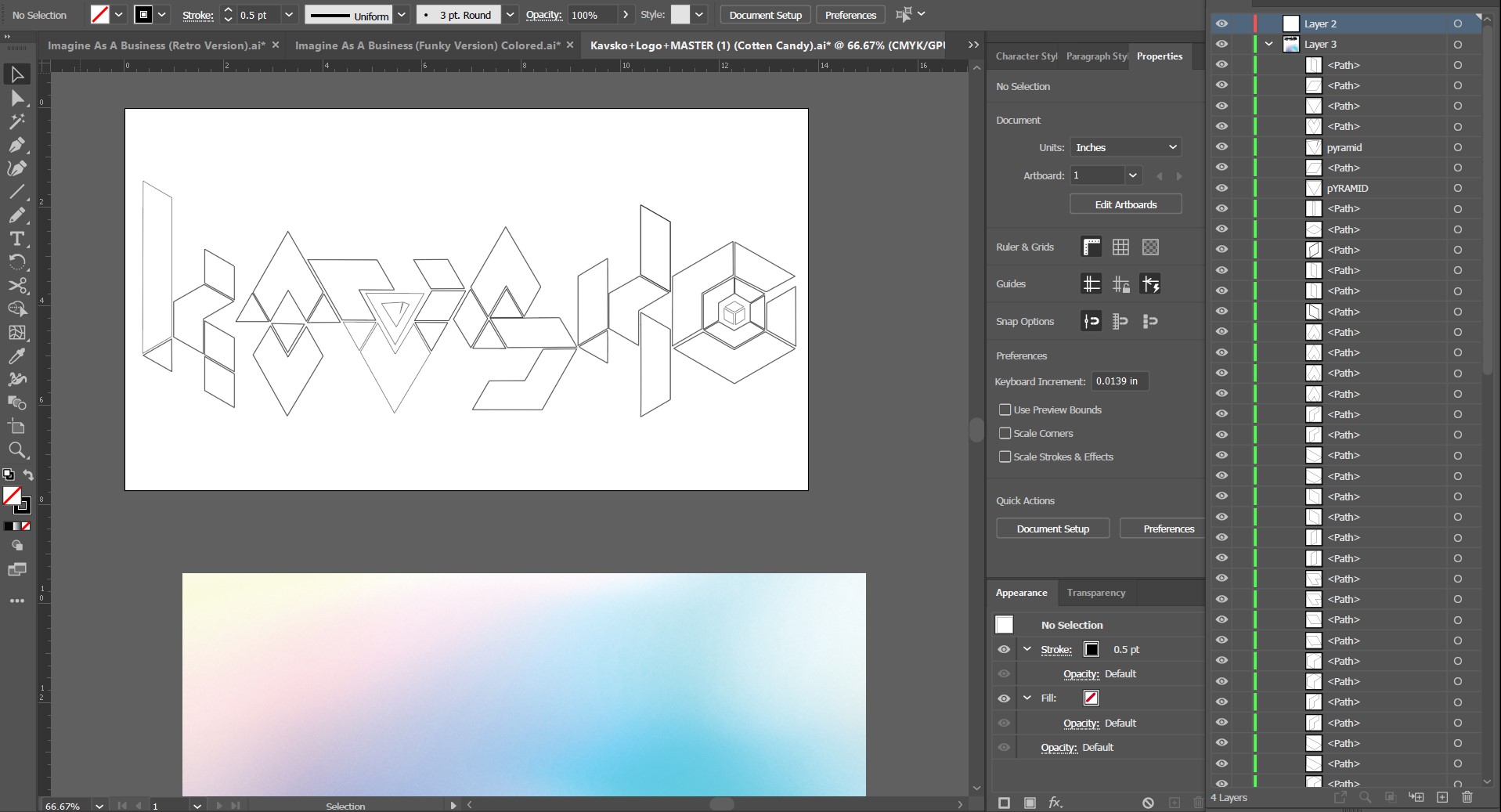Screen dimensions: 1501x812
Task: Select the Selection tool
Action: click(x=17, y=74)
